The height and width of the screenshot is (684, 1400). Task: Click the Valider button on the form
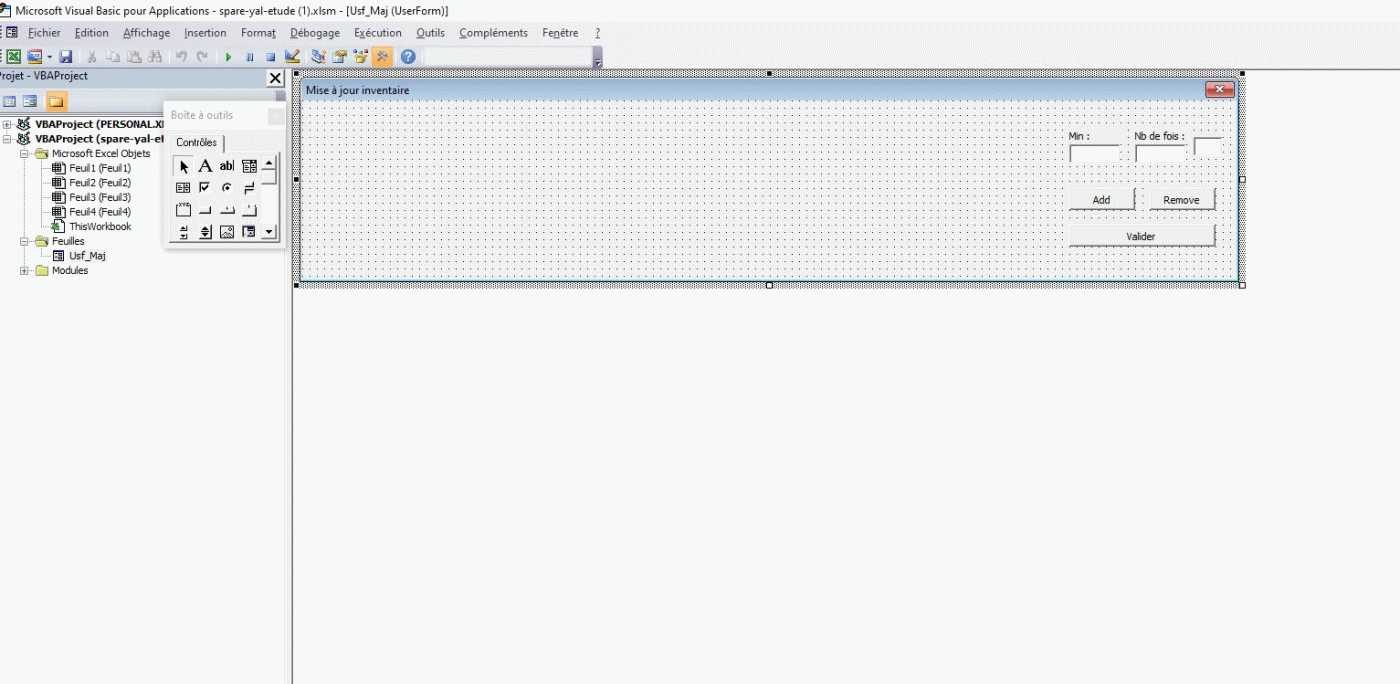point(1141,236)
